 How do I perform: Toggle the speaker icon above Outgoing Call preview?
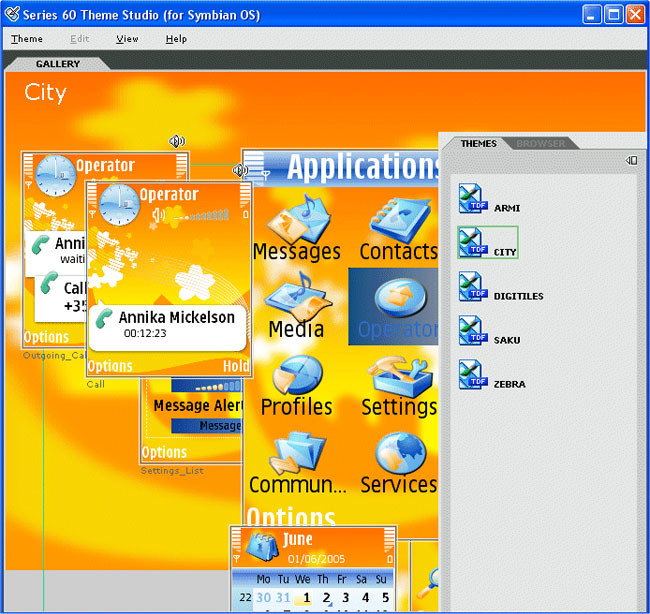177,141
